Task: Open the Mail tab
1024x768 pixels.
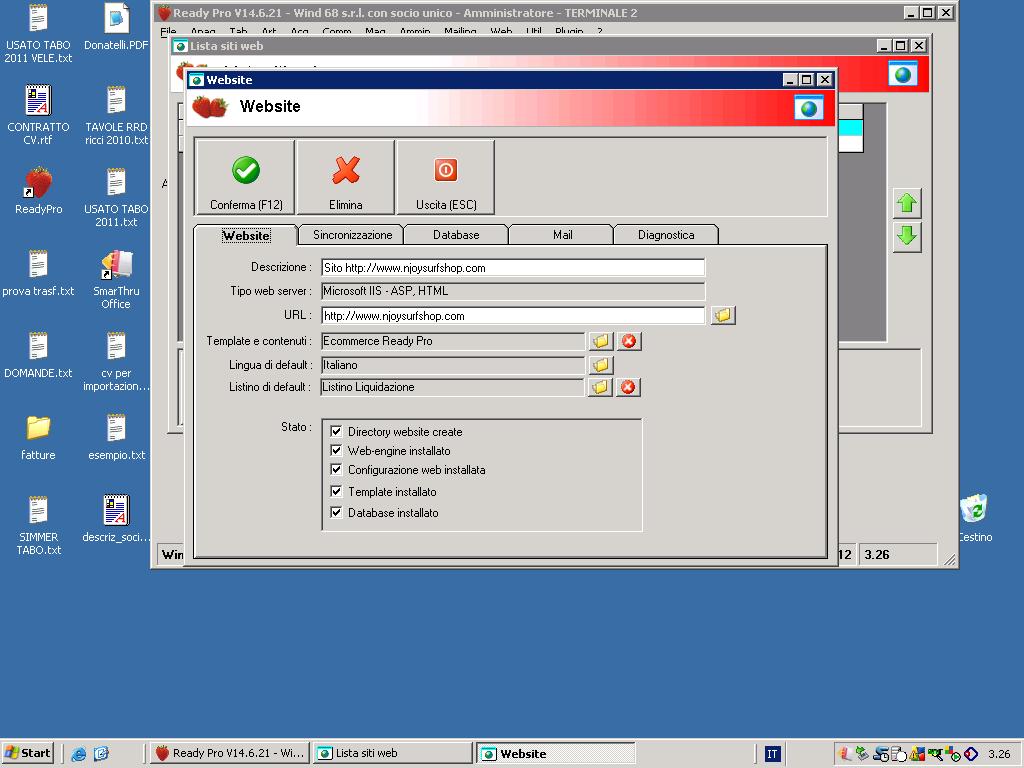Action: [x=562, y=234]
